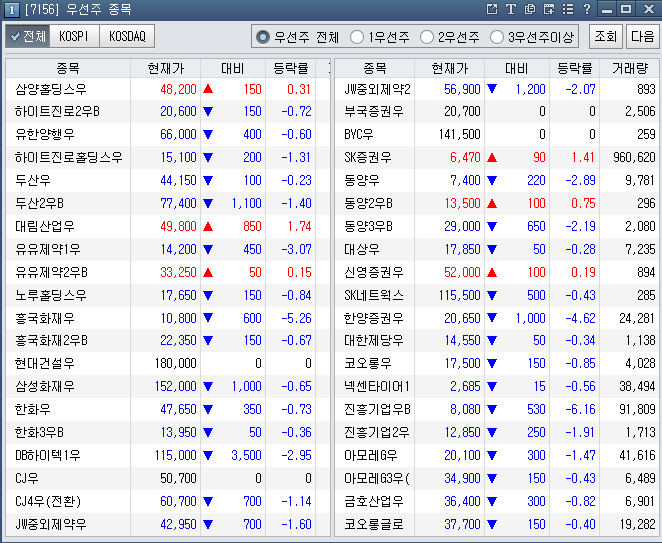The height and width of the screenshot is (543, 662).
Task: Click the 금호산업우 stock name
Action: coord(374,501)
